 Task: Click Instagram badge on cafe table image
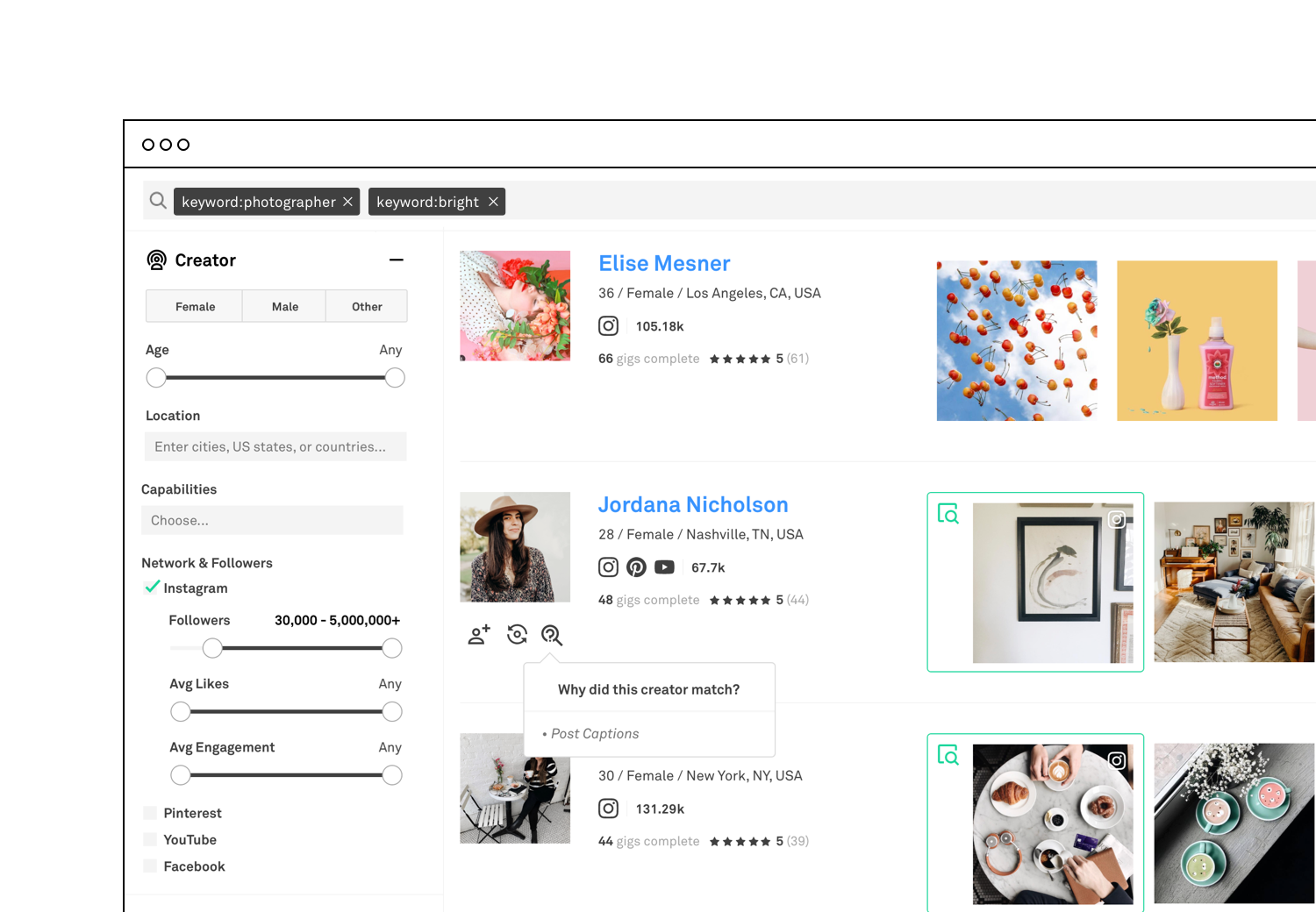coord(1117,760)
